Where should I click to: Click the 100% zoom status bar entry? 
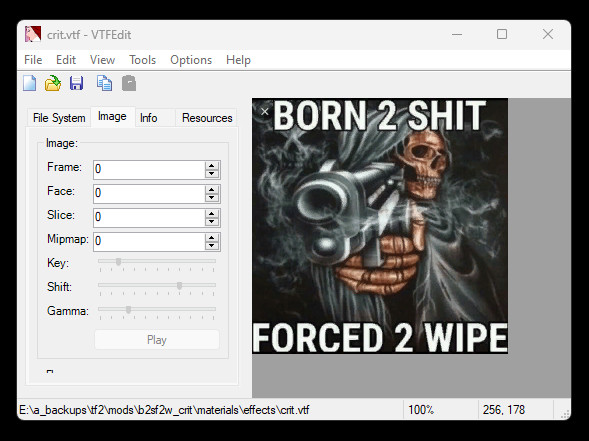click(421, 409)
